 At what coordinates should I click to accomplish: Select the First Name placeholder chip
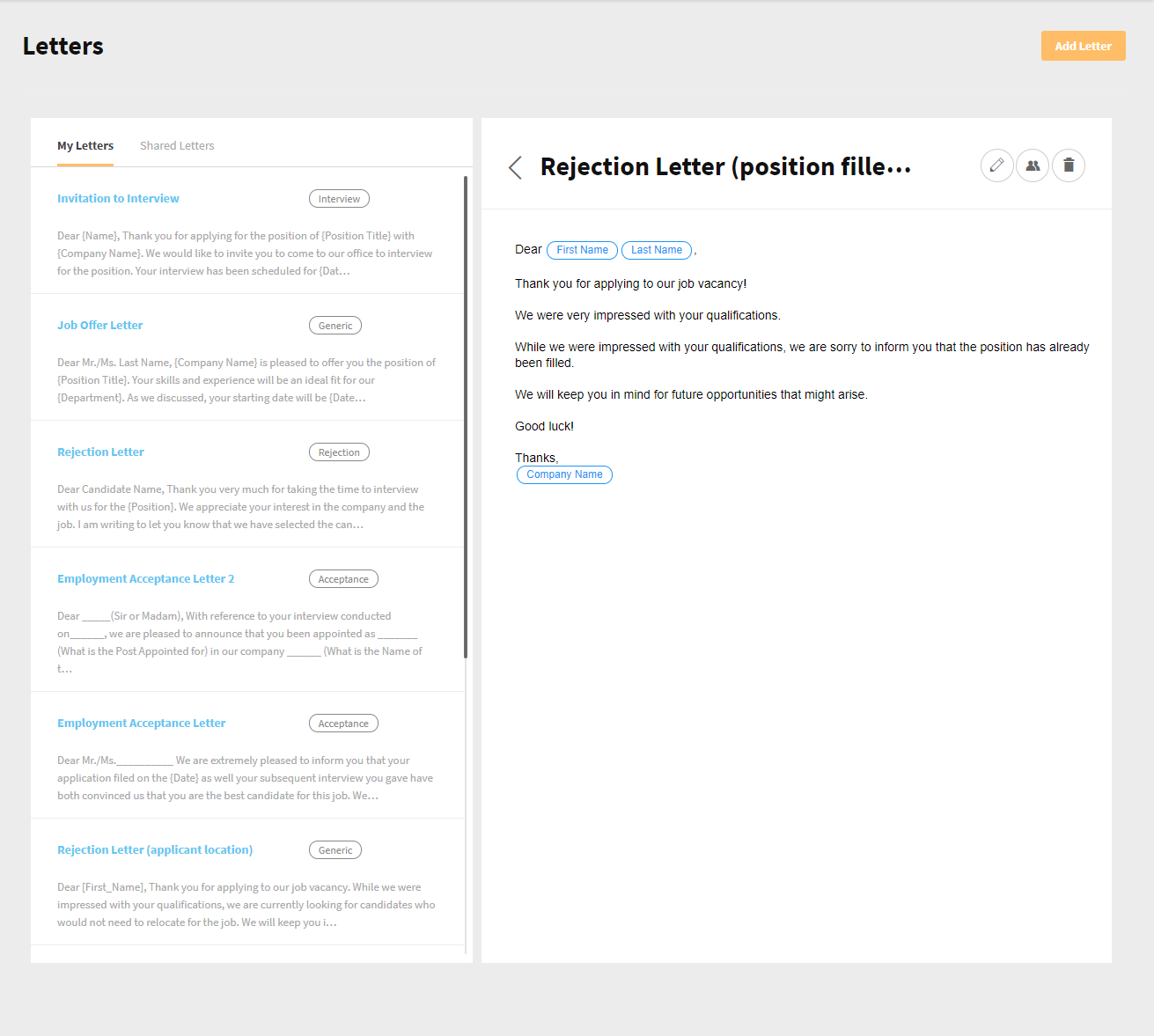click(582, 250)
